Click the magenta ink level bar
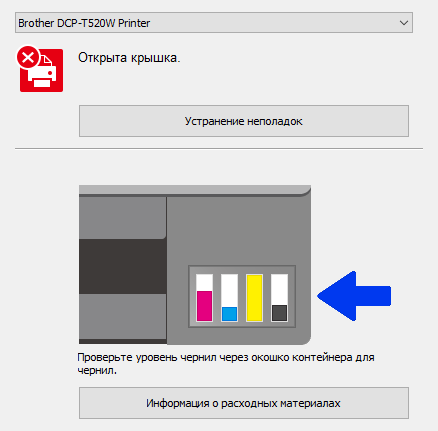This screenshot has width=438, height=431. click(x=204, y=306)
